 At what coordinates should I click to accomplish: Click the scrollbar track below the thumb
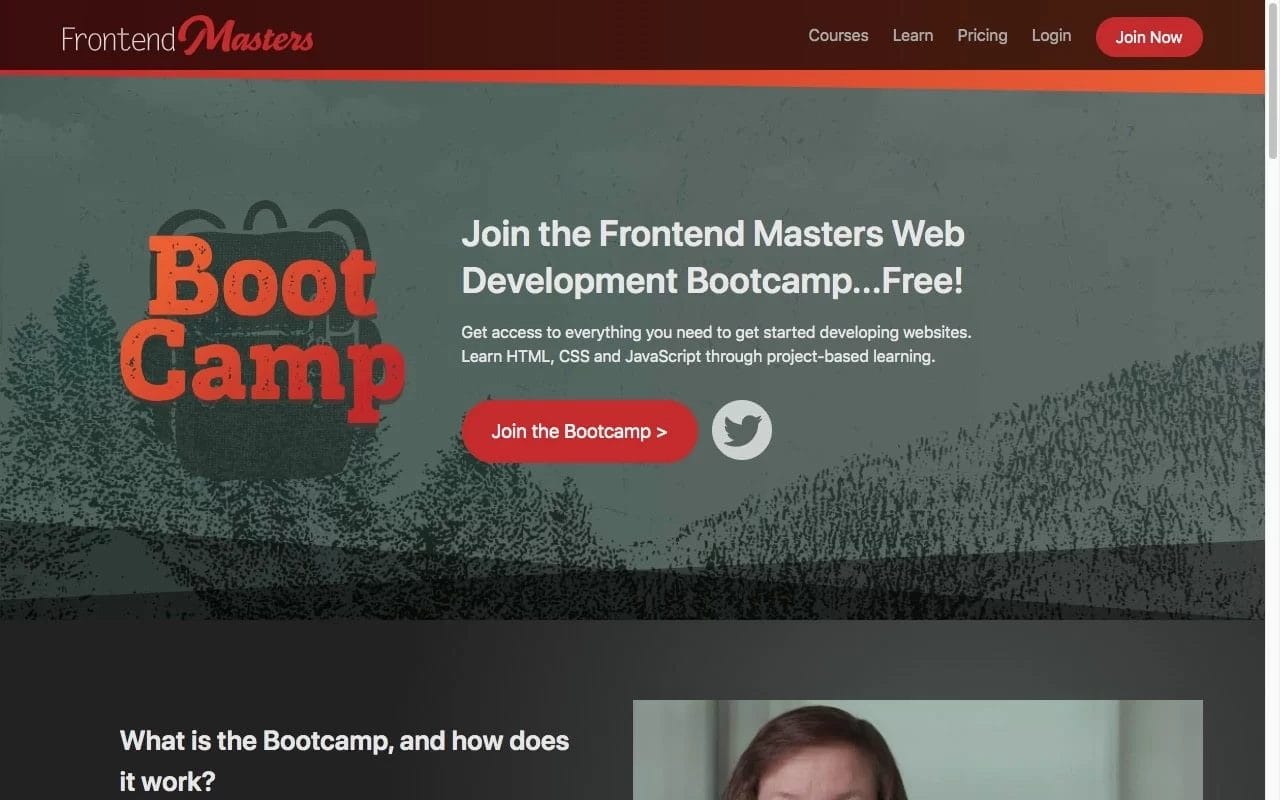[x=1272, y=480]
